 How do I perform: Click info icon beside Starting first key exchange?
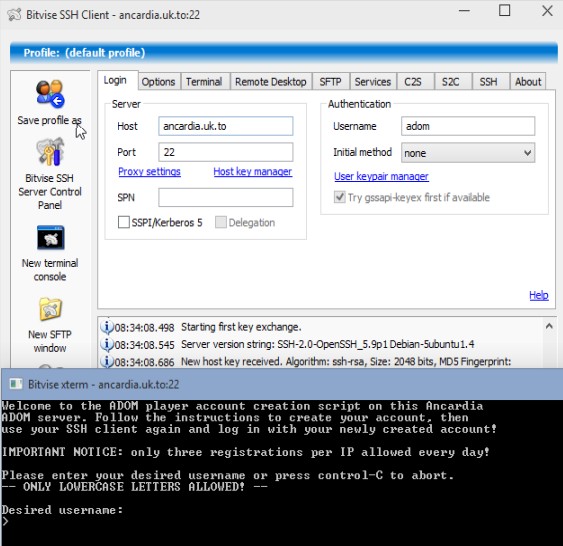pos(107,327)
